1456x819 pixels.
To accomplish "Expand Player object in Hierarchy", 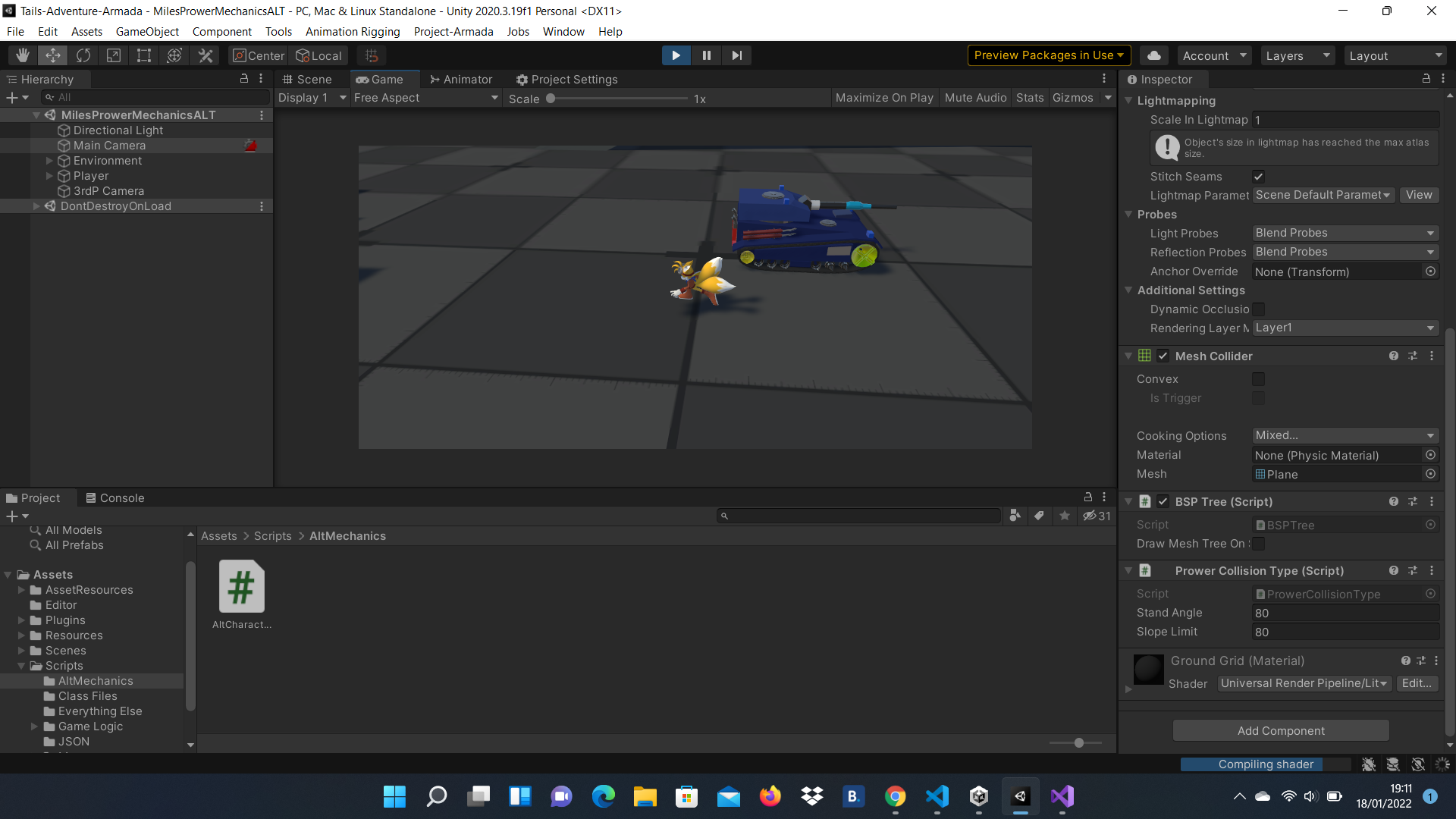I will 49,176.
